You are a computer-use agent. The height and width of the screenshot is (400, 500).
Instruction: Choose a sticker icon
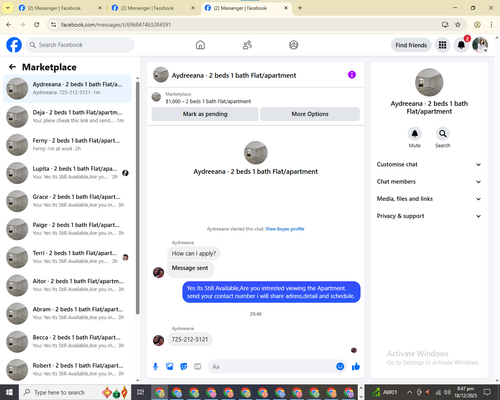tap(184, 367)
